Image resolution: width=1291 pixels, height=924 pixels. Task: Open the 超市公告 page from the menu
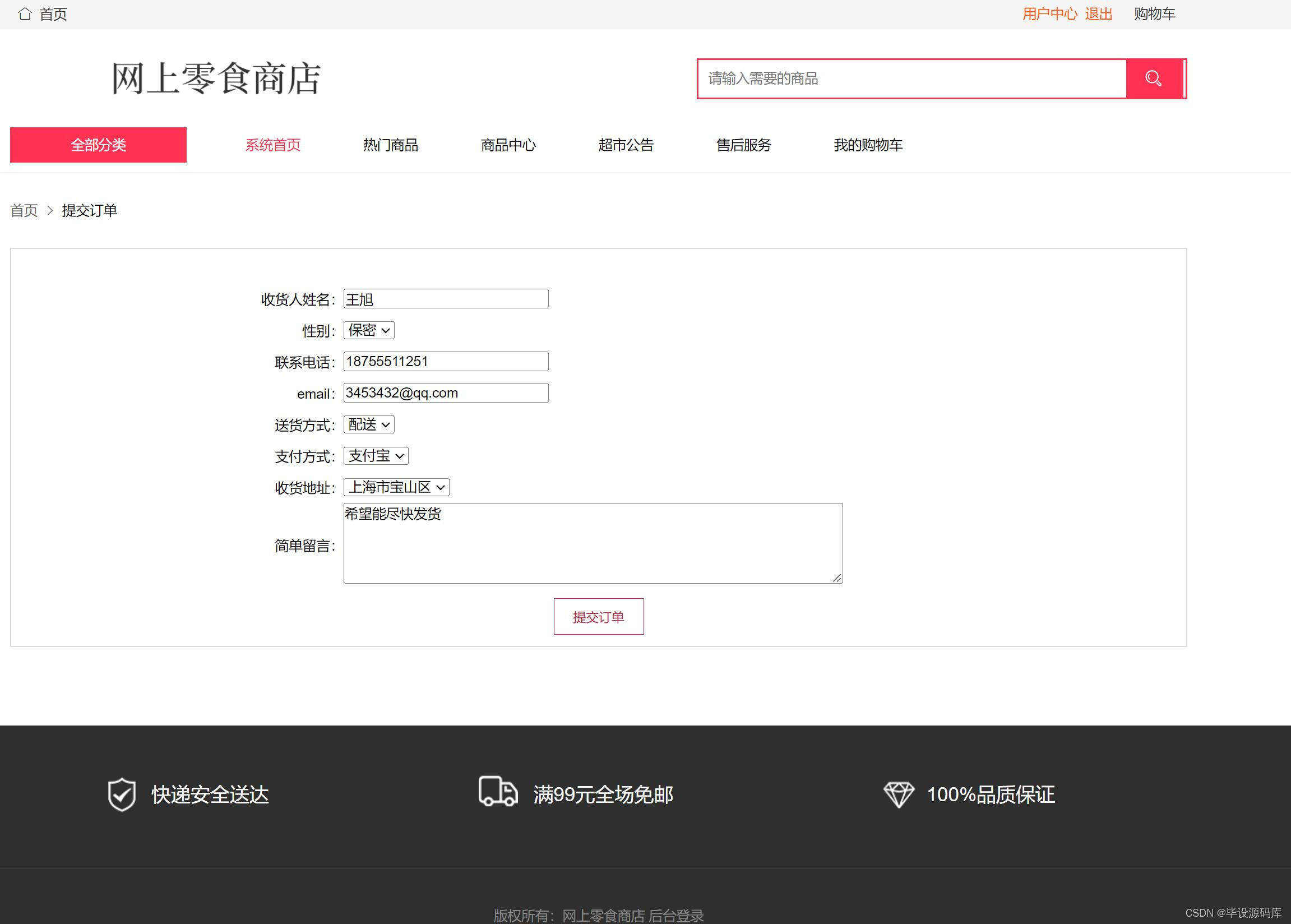tap(627, 145)
